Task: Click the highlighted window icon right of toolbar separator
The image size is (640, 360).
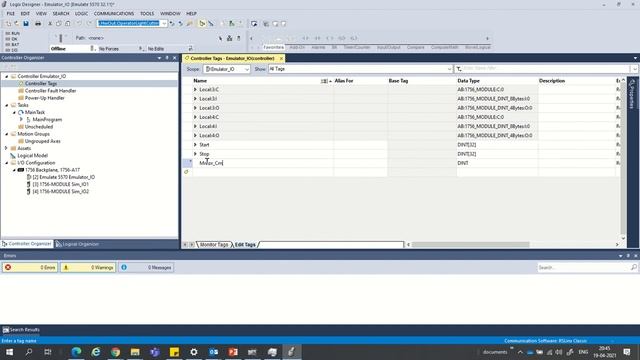Action: pos(254,24)
